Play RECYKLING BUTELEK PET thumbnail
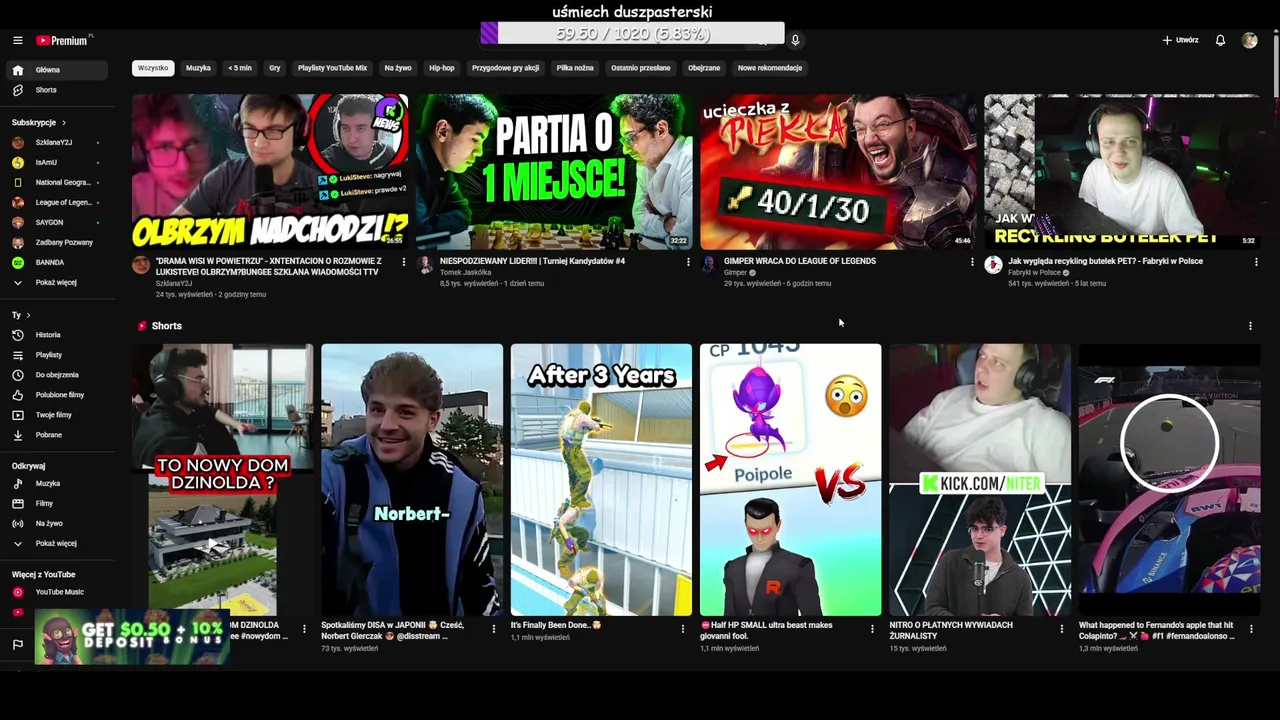Screen dimensions: 1280x720 tap(1122, 171)
